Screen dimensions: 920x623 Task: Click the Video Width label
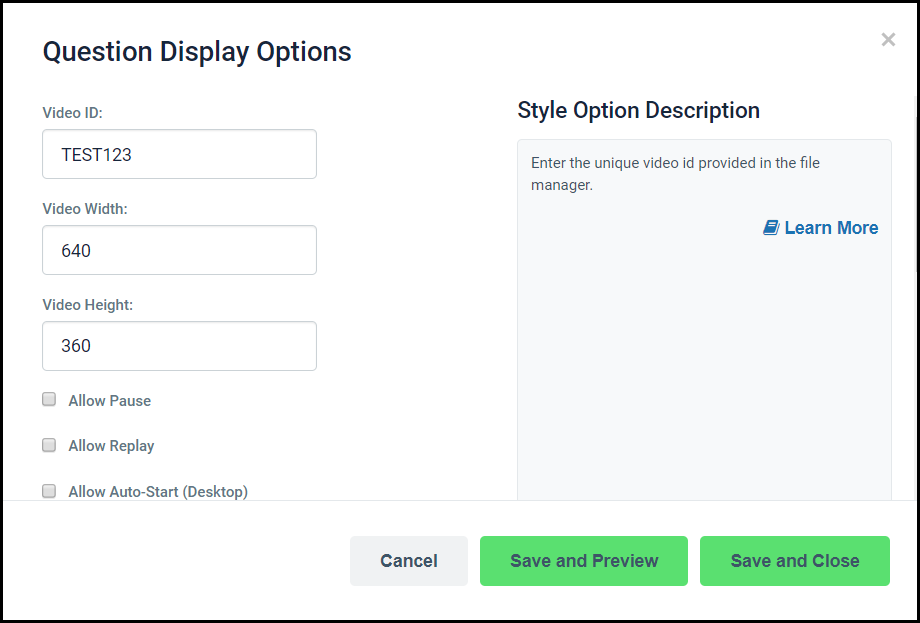(84, 209)
